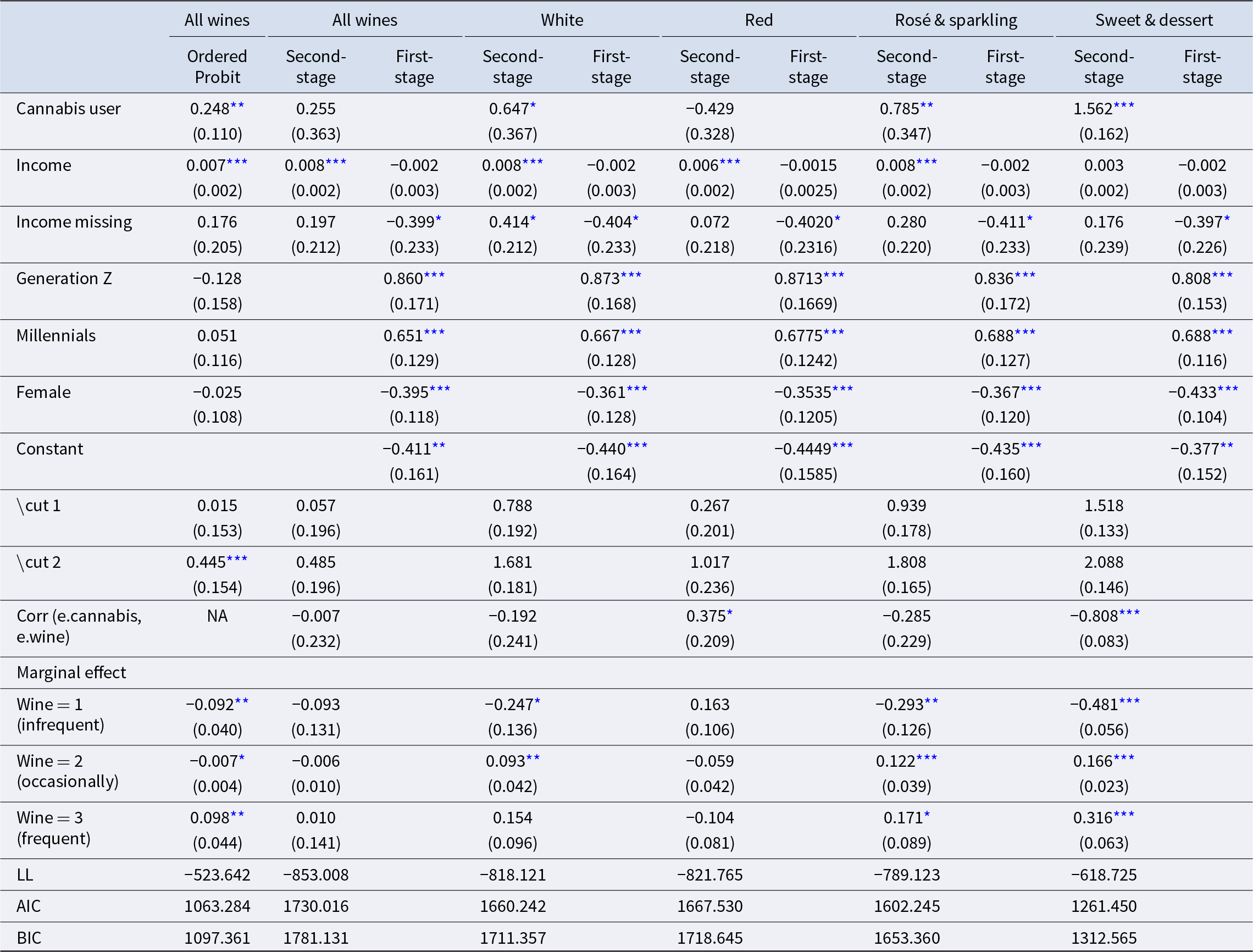1253x952 pixels.
Task: Select the 1.562*** cannabis user coefficient
Action: (x=1103, y=108)
